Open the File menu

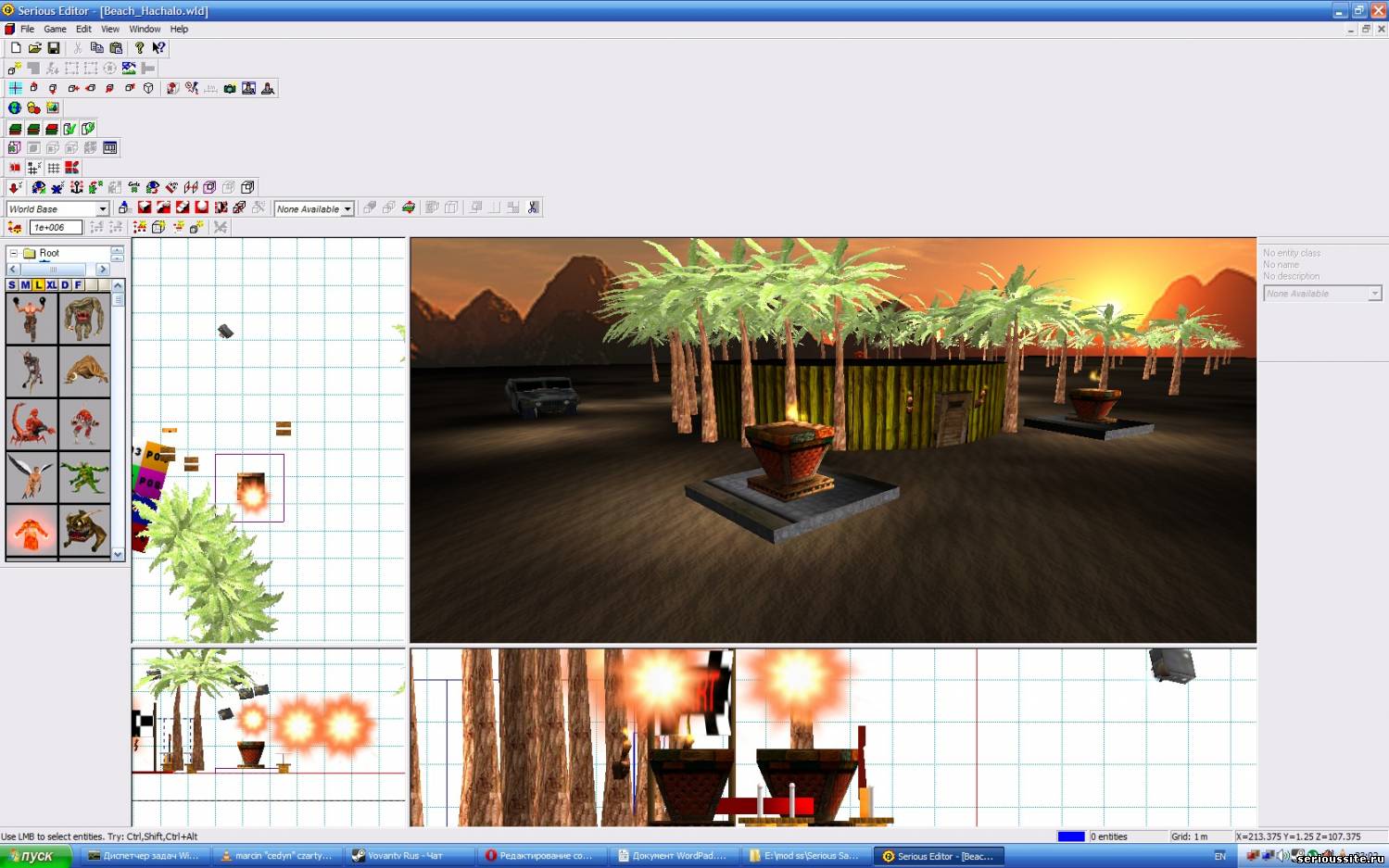(28, 29)
